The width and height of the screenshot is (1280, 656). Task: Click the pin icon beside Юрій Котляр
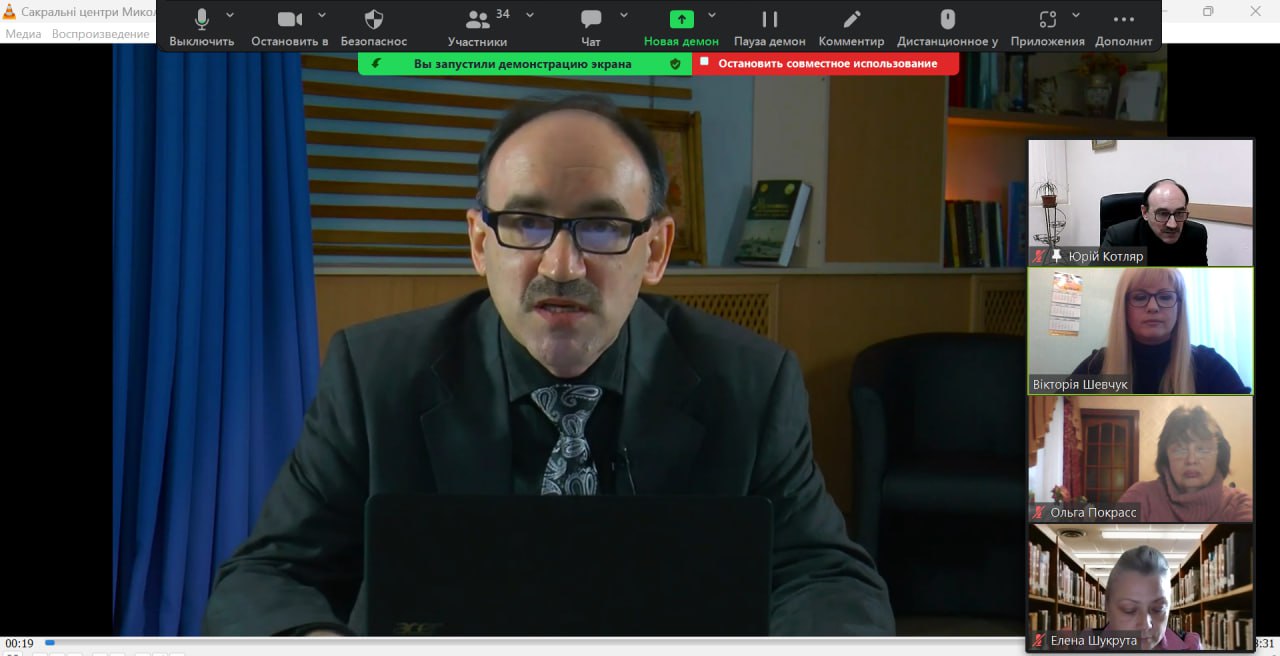[1056, 256]
